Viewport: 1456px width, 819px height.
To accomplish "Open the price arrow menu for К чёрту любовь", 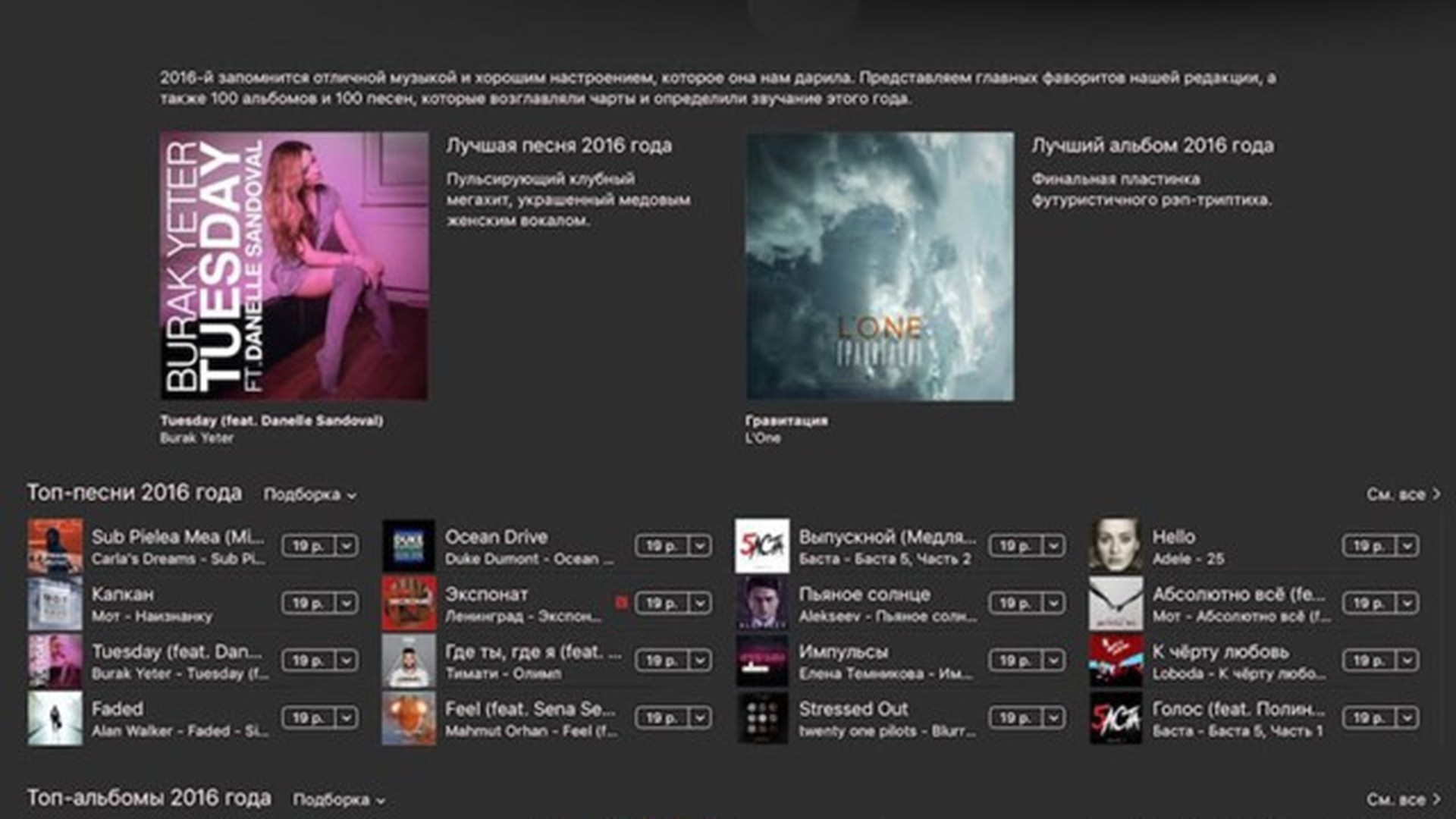I will 1407,661.
